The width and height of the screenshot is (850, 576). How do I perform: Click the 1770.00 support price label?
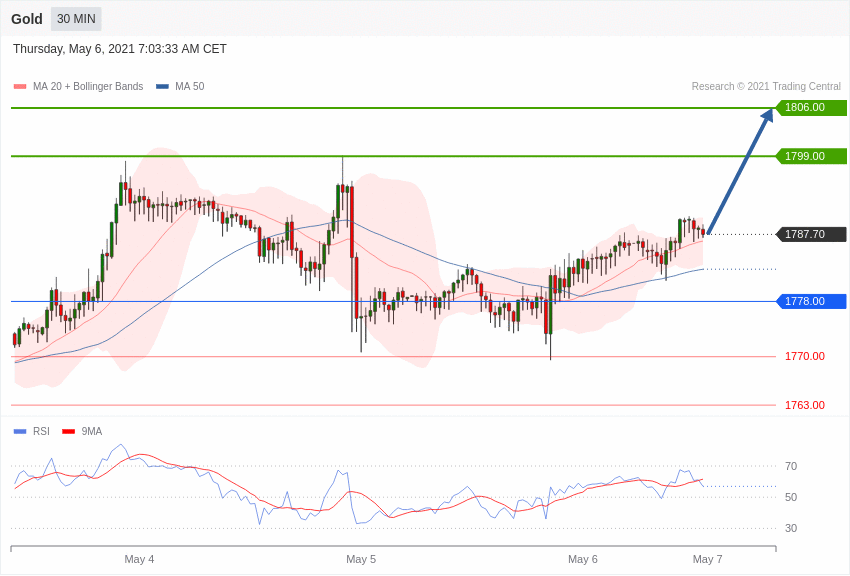804,356
